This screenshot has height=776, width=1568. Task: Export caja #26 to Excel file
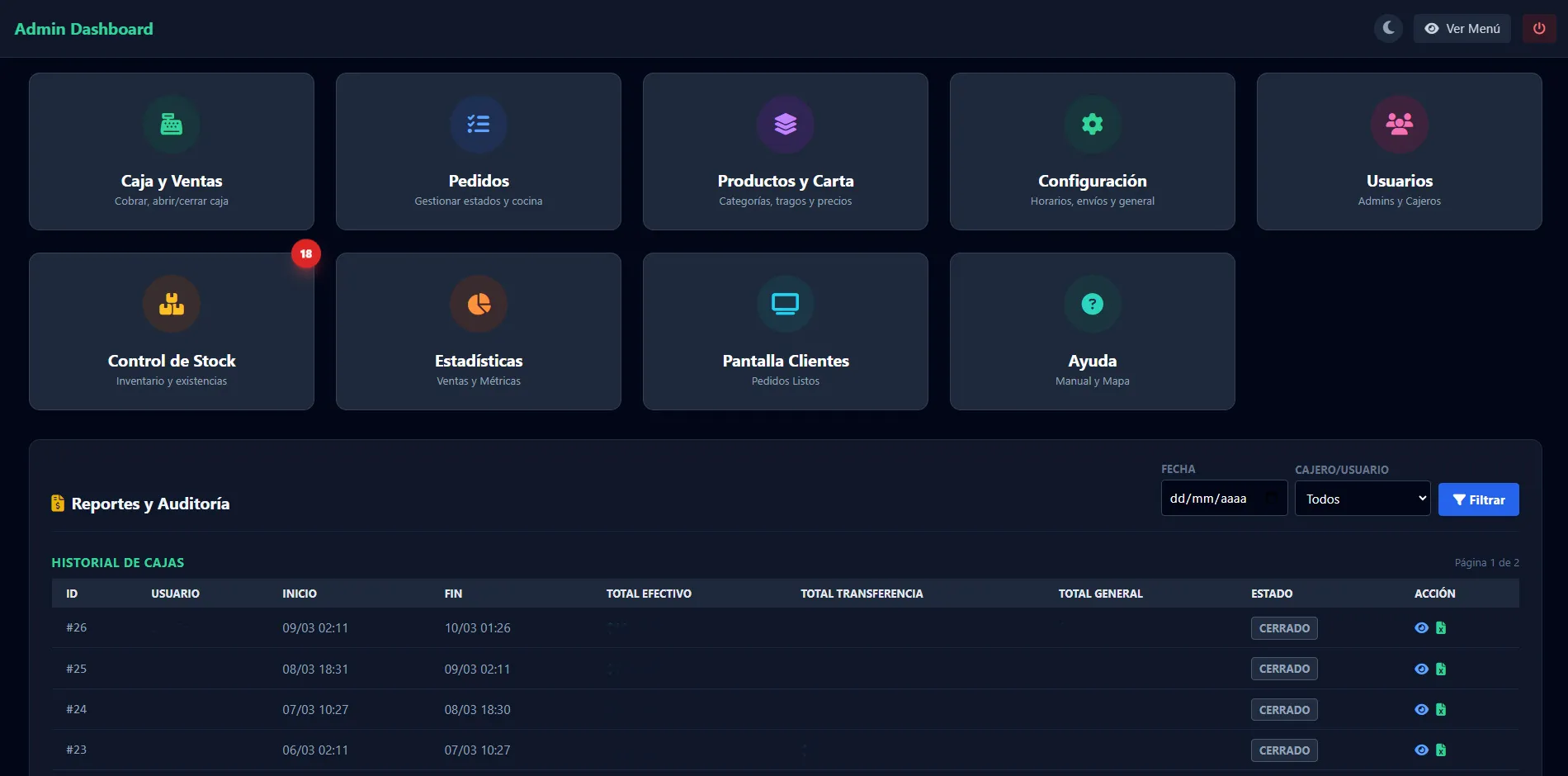click(1441, 628)
